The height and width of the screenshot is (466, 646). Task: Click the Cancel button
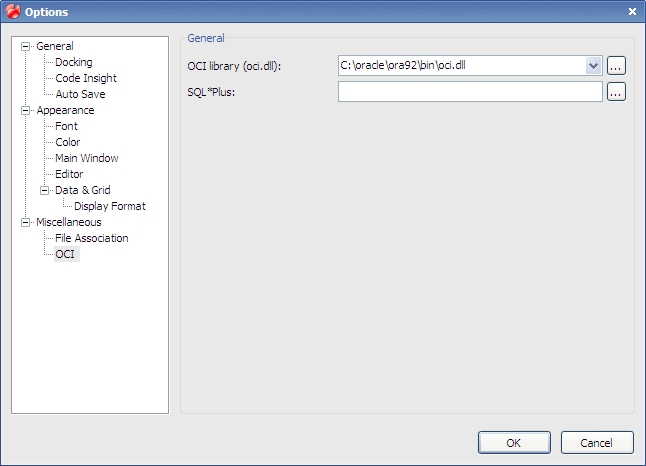tap(597, 443)
